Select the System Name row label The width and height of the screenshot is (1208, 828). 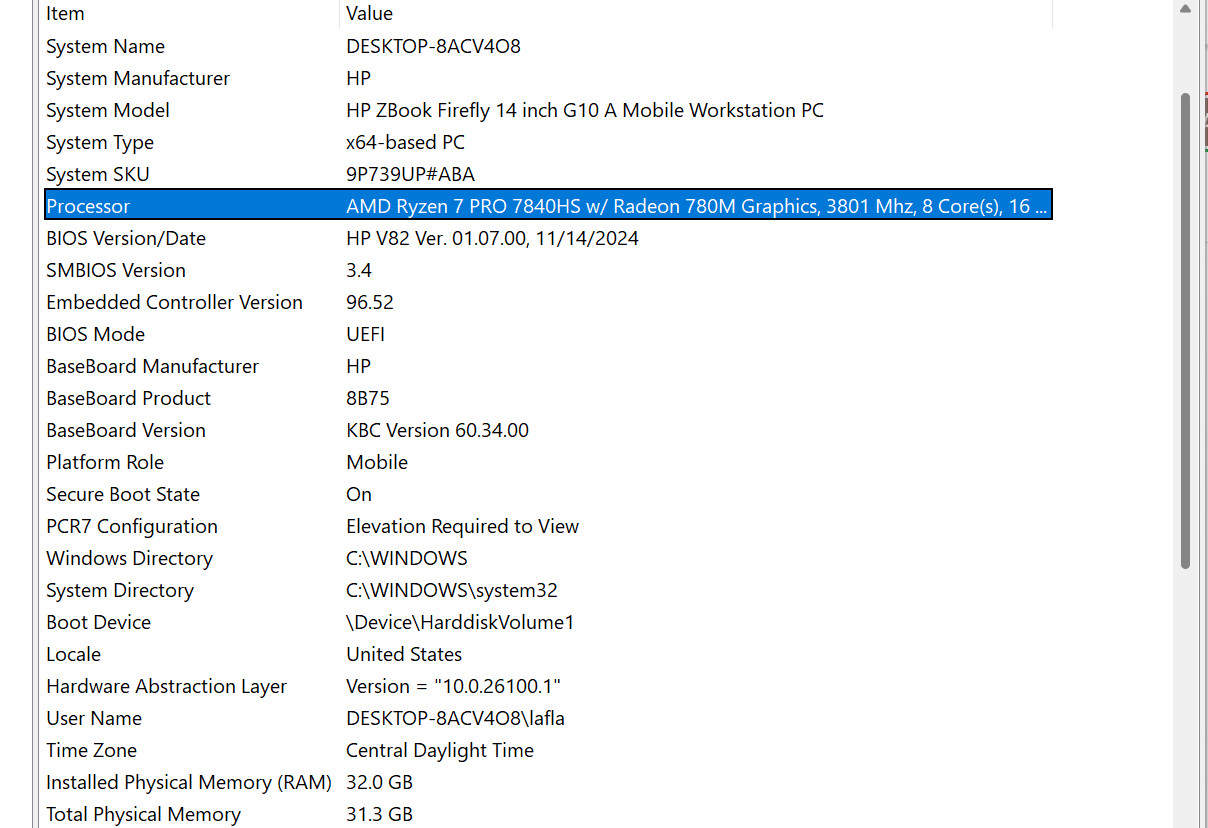coord(105,46)
